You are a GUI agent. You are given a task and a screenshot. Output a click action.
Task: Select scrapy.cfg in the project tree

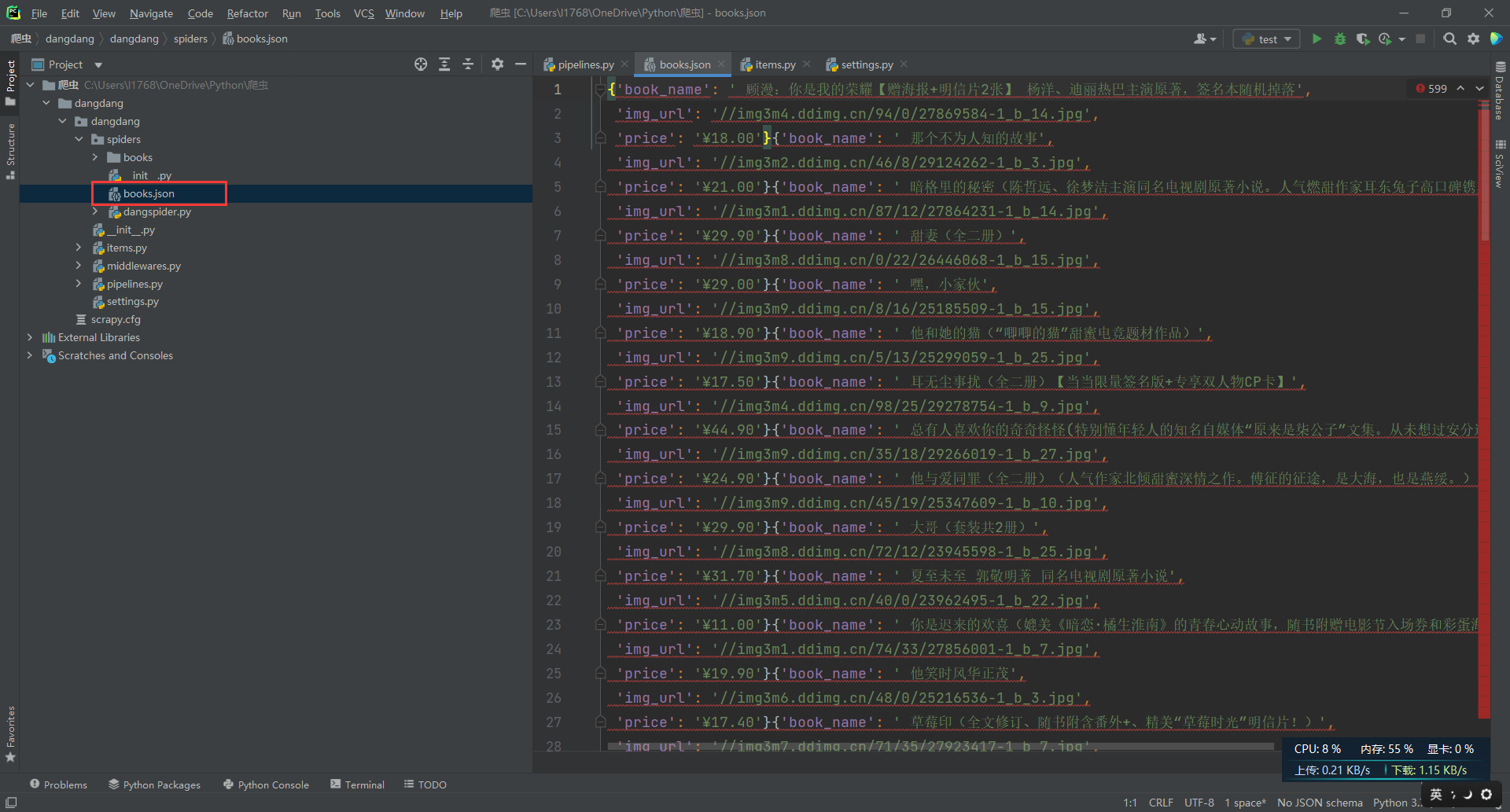[116, 319]
